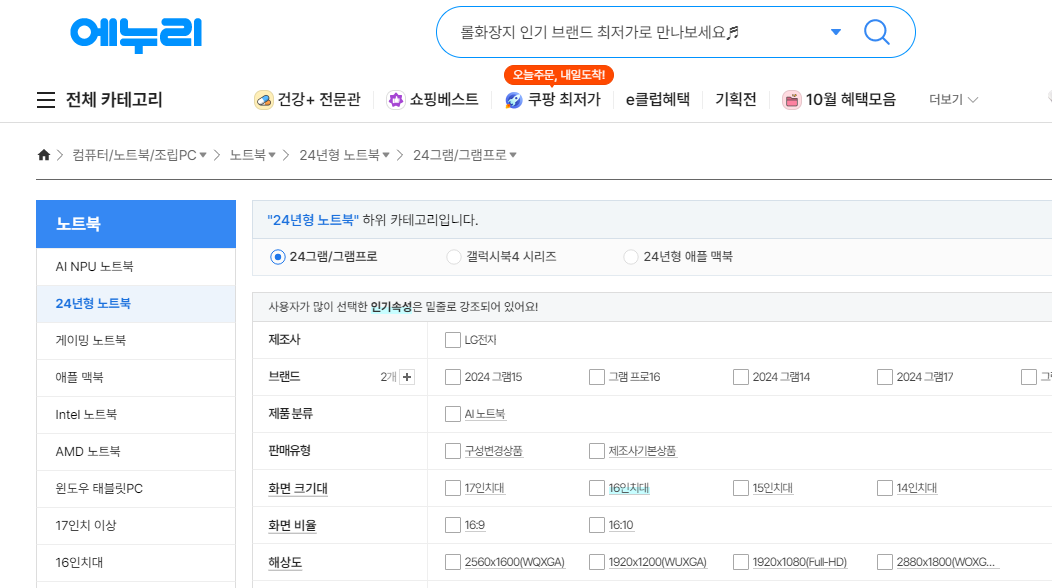Click the 10월 혜택모음 calendar icon
Screen dimensions: 1052x588
coord(792,100)
